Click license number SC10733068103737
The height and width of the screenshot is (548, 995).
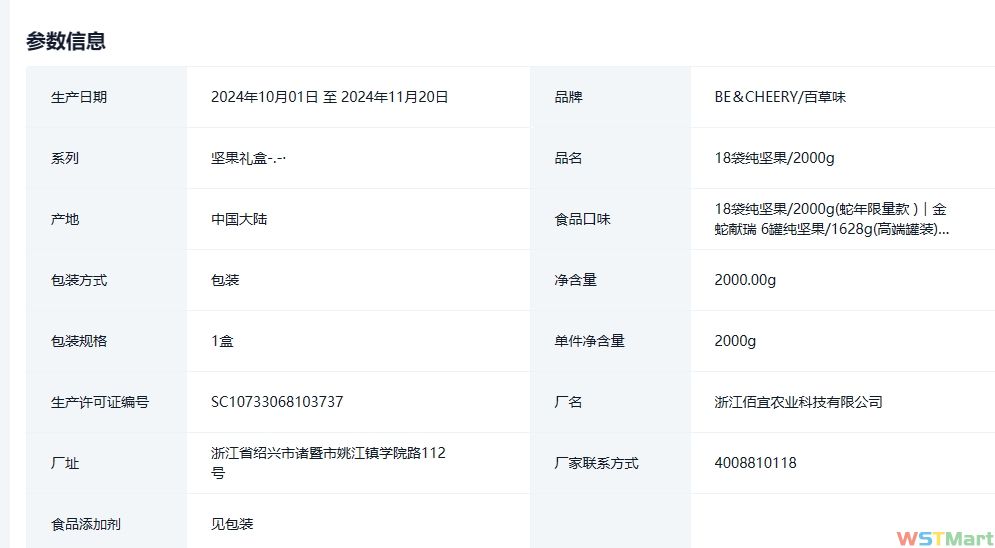click(277, 402)
